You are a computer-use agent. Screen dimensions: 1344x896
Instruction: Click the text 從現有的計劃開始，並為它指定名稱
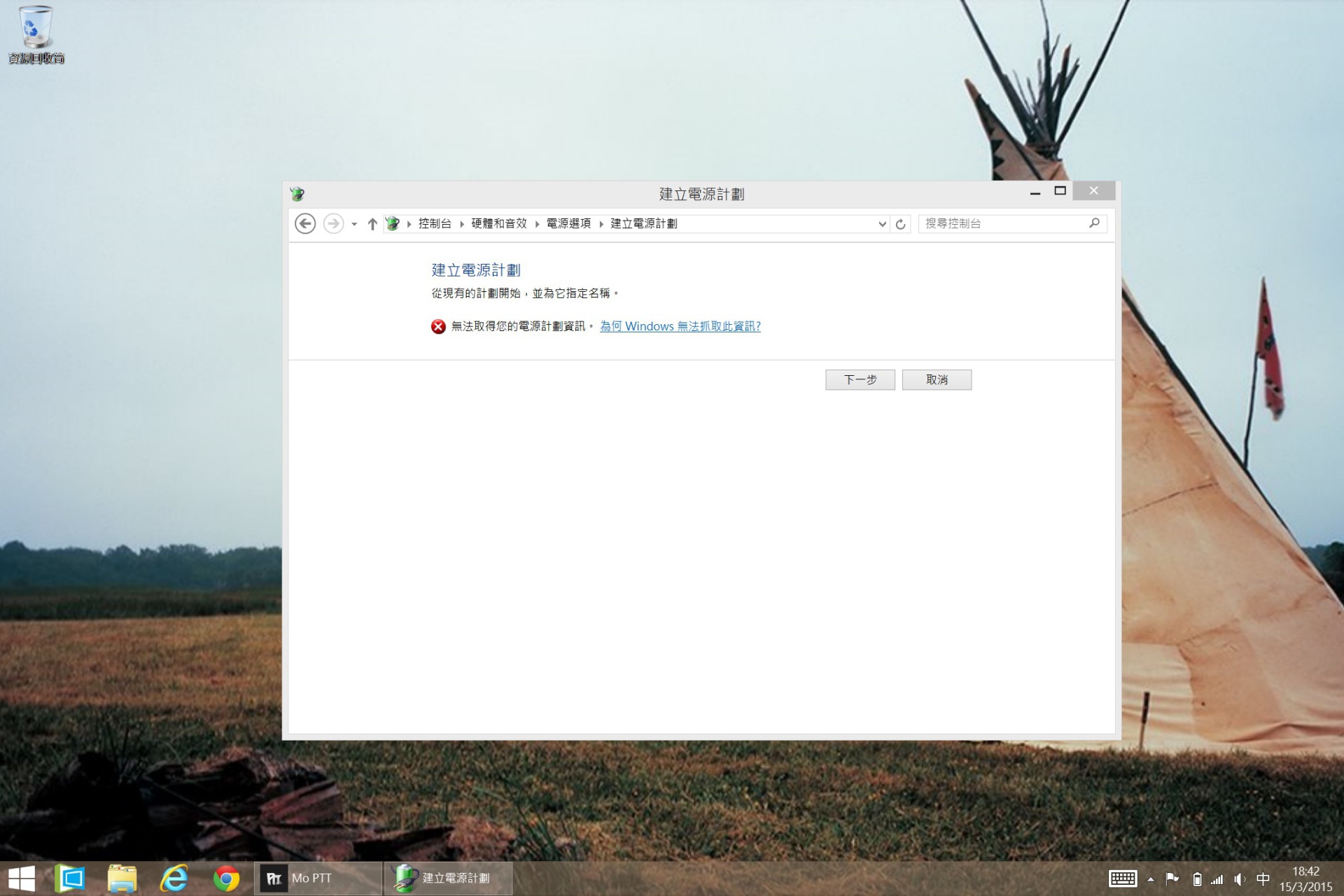coord(525,293)
